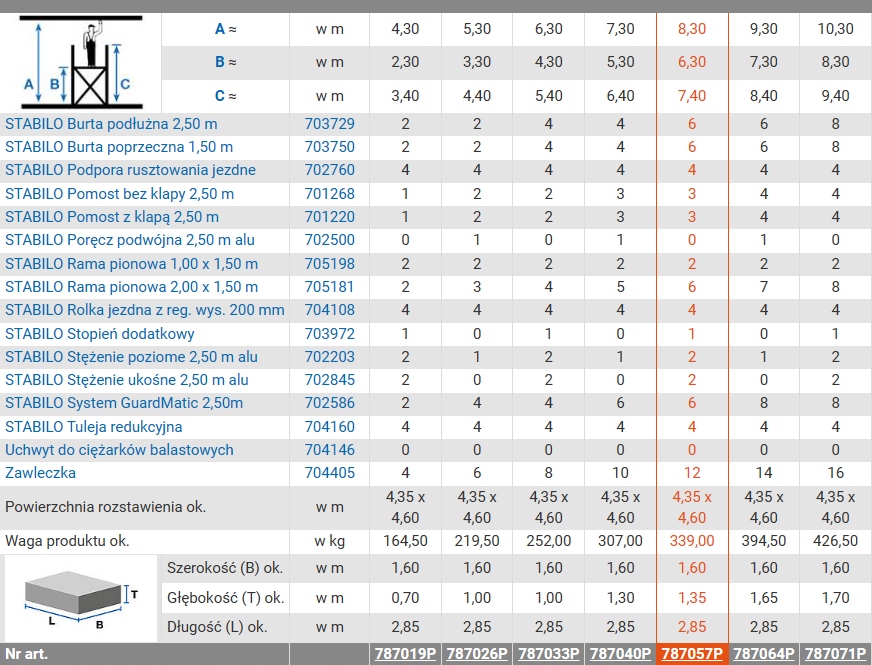Click the Szerokość (B) ok. label
Viewport: 872px width, 665px height.
tap(225, 568)
